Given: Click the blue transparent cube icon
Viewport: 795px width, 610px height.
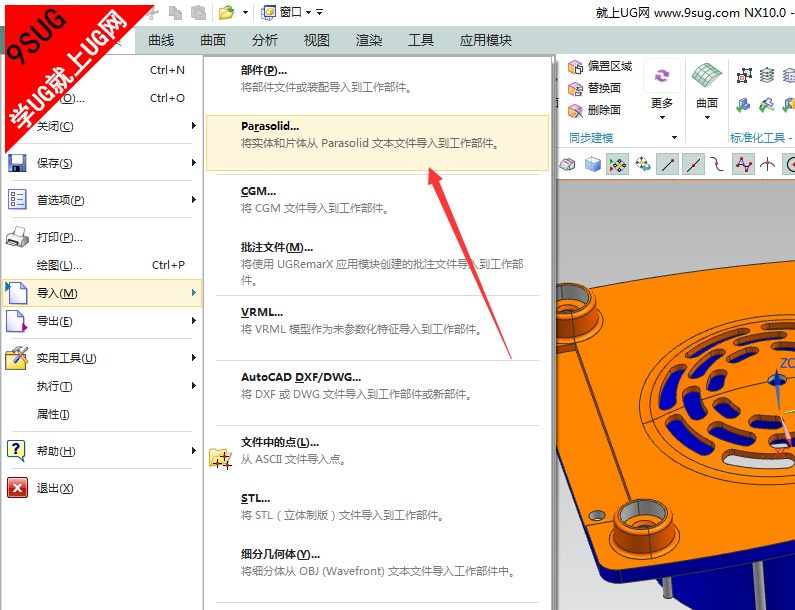Looking at the screenshot, I should point(593,164).
